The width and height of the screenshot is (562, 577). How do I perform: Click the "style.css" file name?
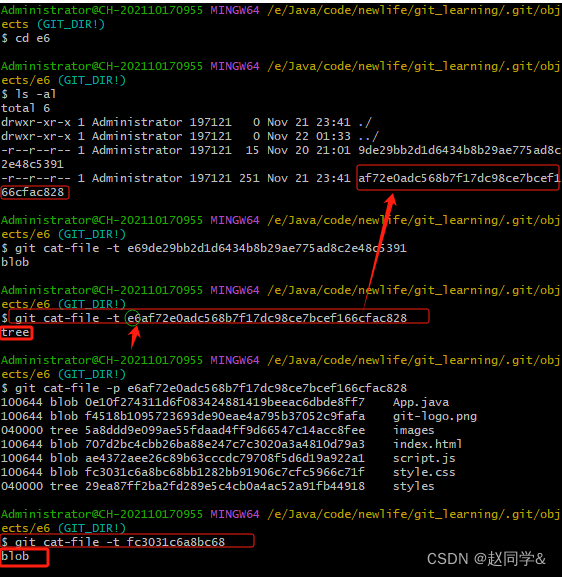(x=424, y=472)
